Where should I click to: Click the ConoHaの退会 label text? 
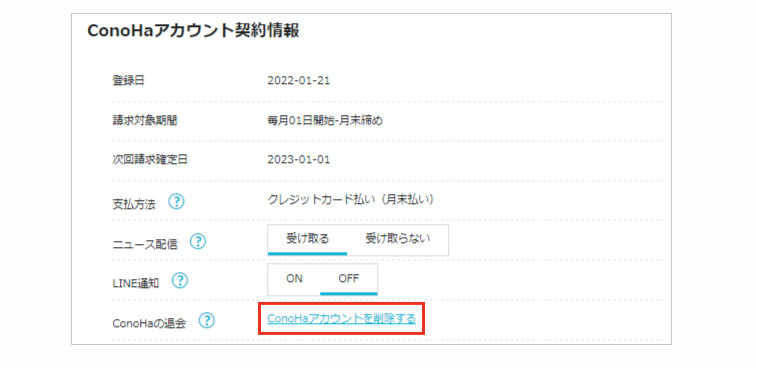149,323
